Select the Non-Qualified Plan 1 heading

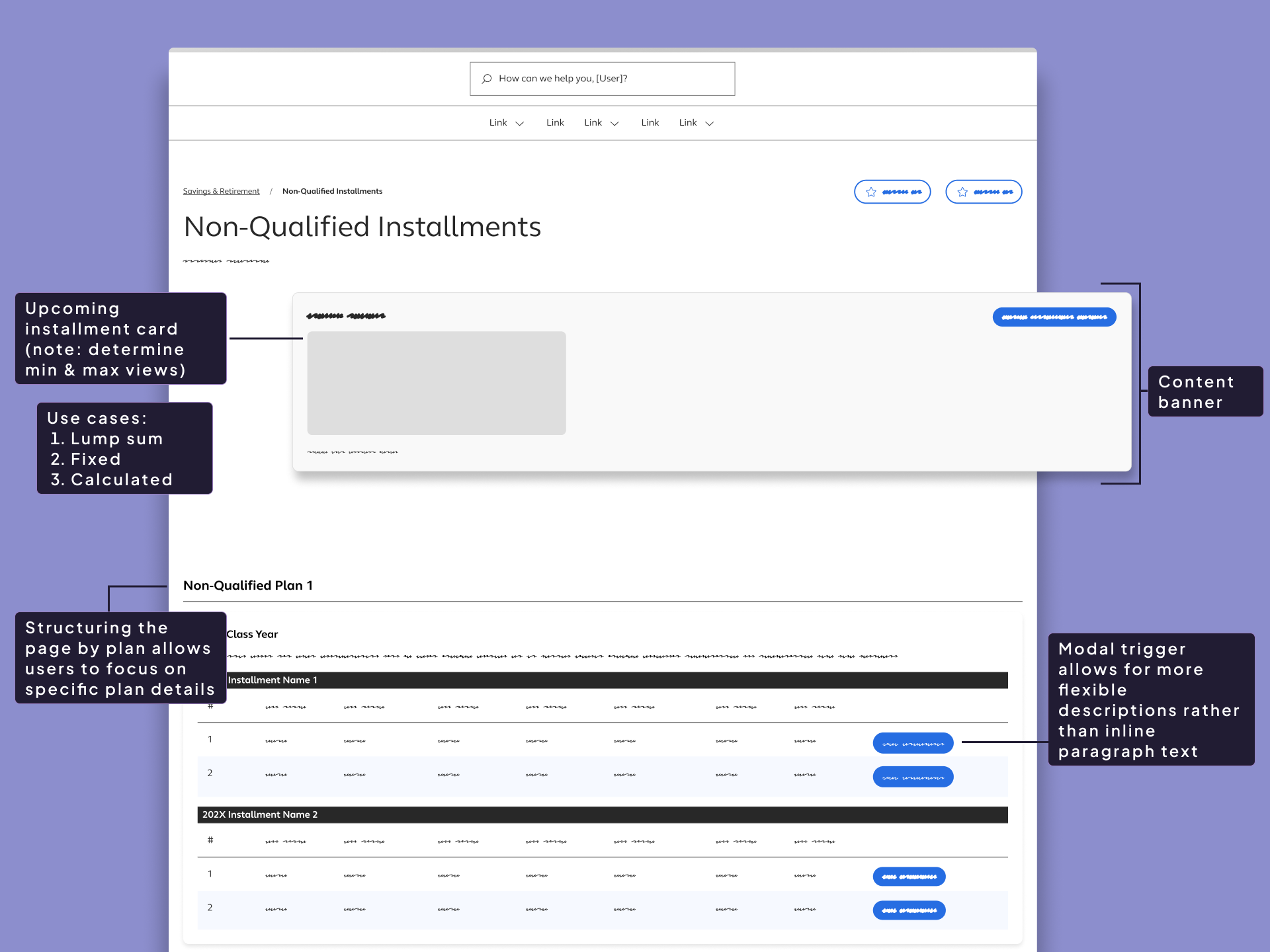click(x=248, y=586)
